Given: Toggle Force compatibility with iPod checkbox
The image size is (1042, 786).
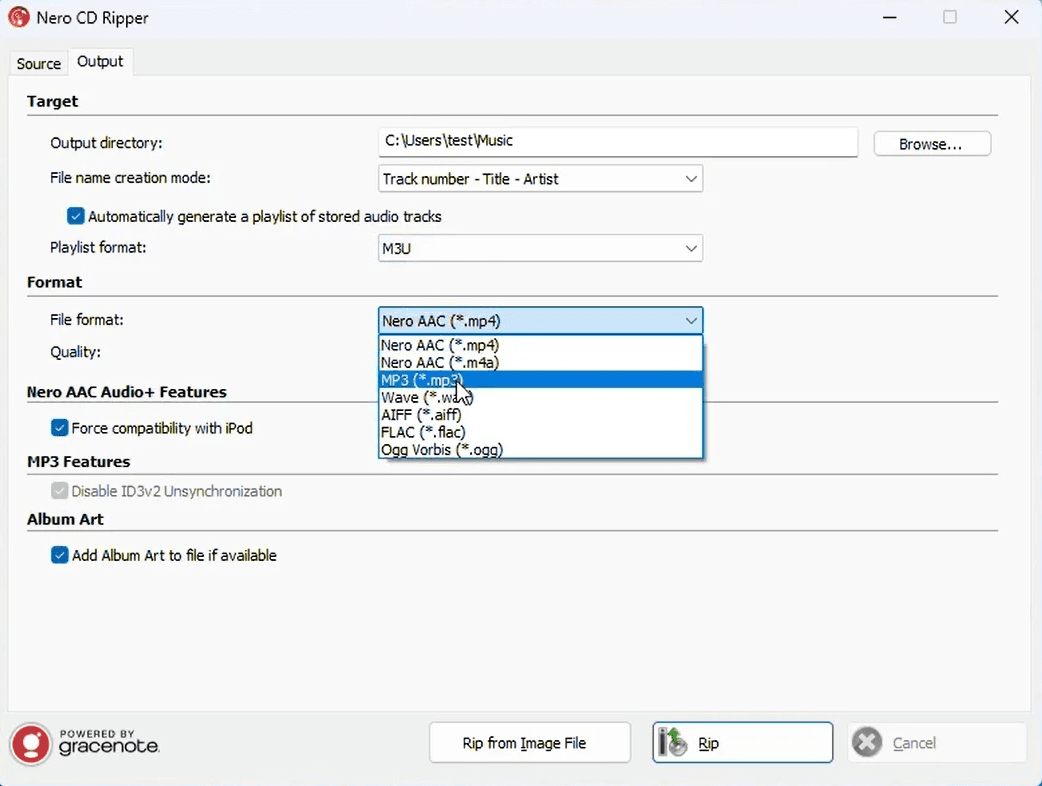Looking at the screenshot, I should pos(59,428).
